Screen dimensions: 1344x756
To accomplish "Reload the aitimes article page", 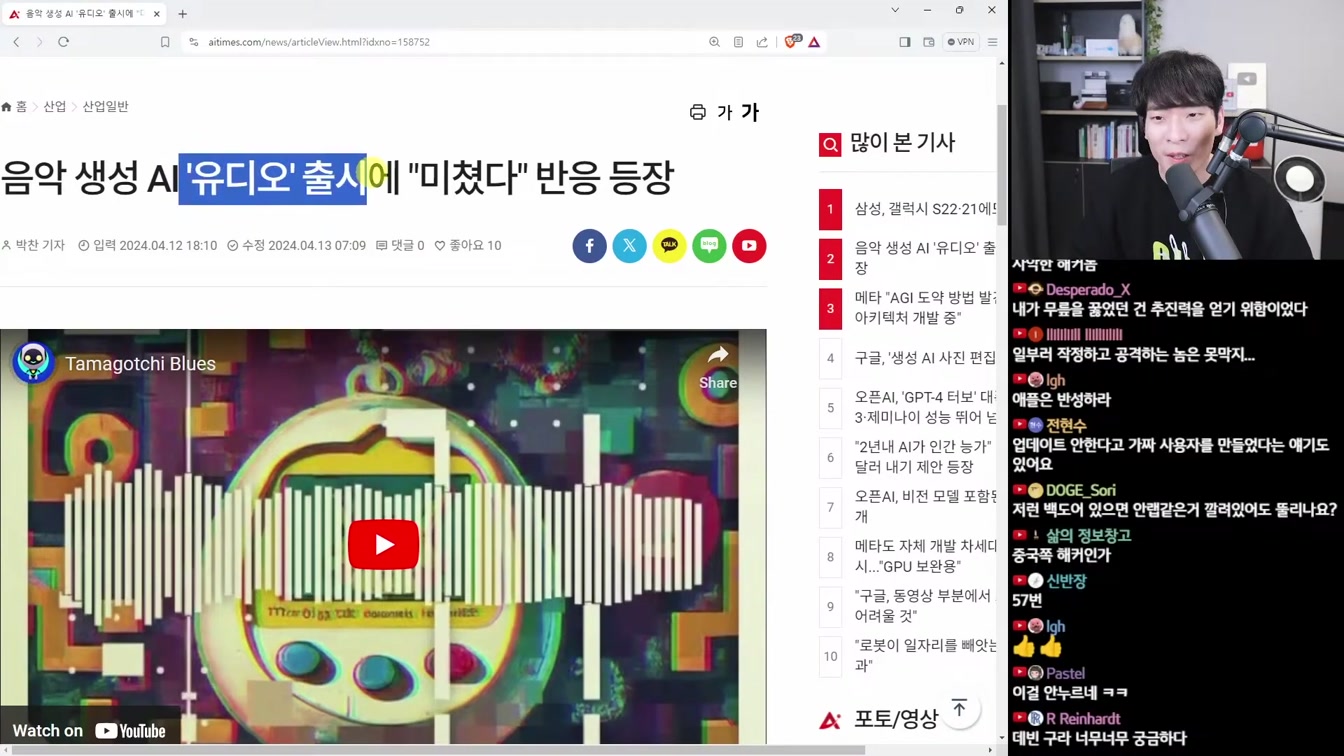I will pyautogui.click(x=63, y=42).
